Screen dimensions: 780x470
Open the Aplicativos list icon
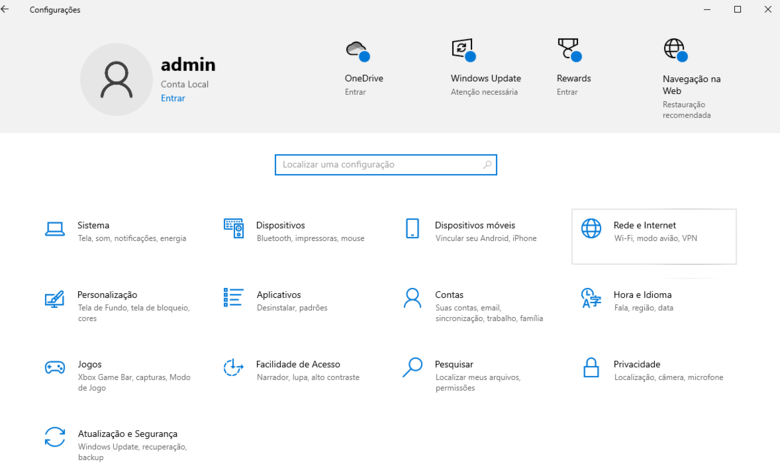(x=233, y=298)
